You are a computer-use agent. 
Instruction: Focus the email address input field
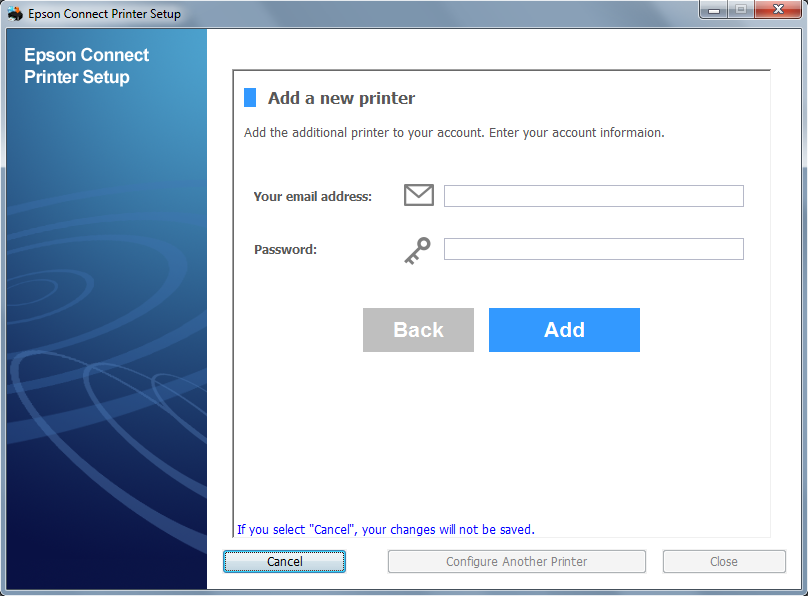(593, 196)
